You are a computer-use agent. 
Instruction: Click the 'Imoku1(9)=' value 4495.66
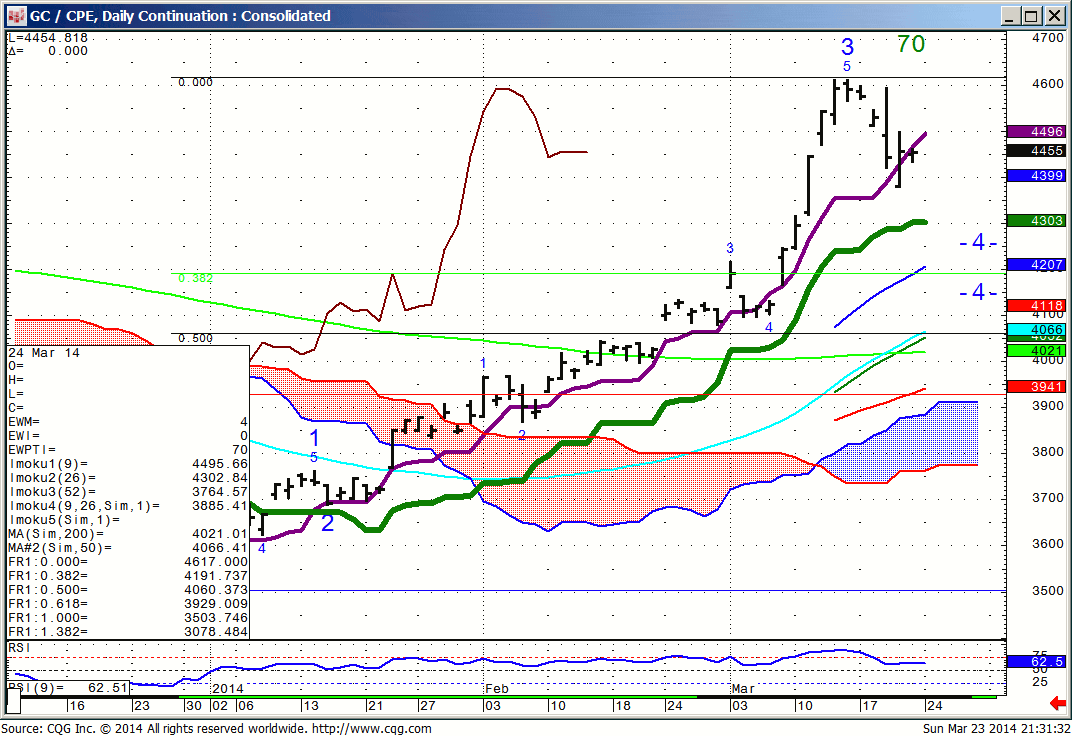pos(220,464)
